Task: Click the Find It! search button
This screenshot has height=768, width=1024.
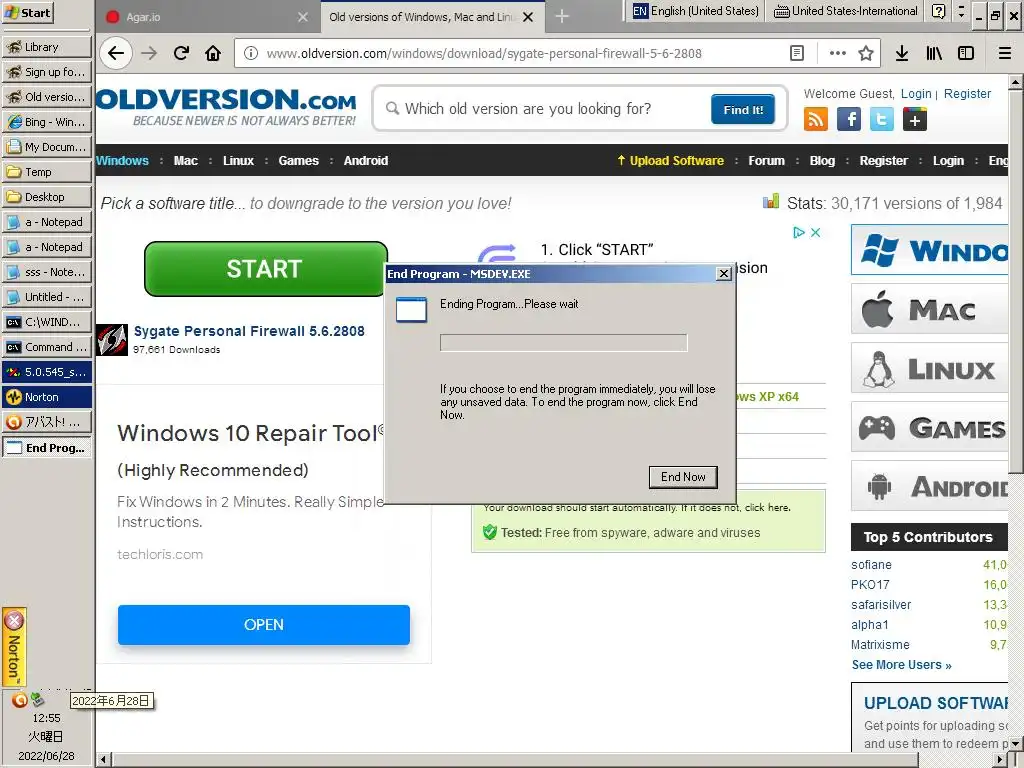Action: click(743, 109)
